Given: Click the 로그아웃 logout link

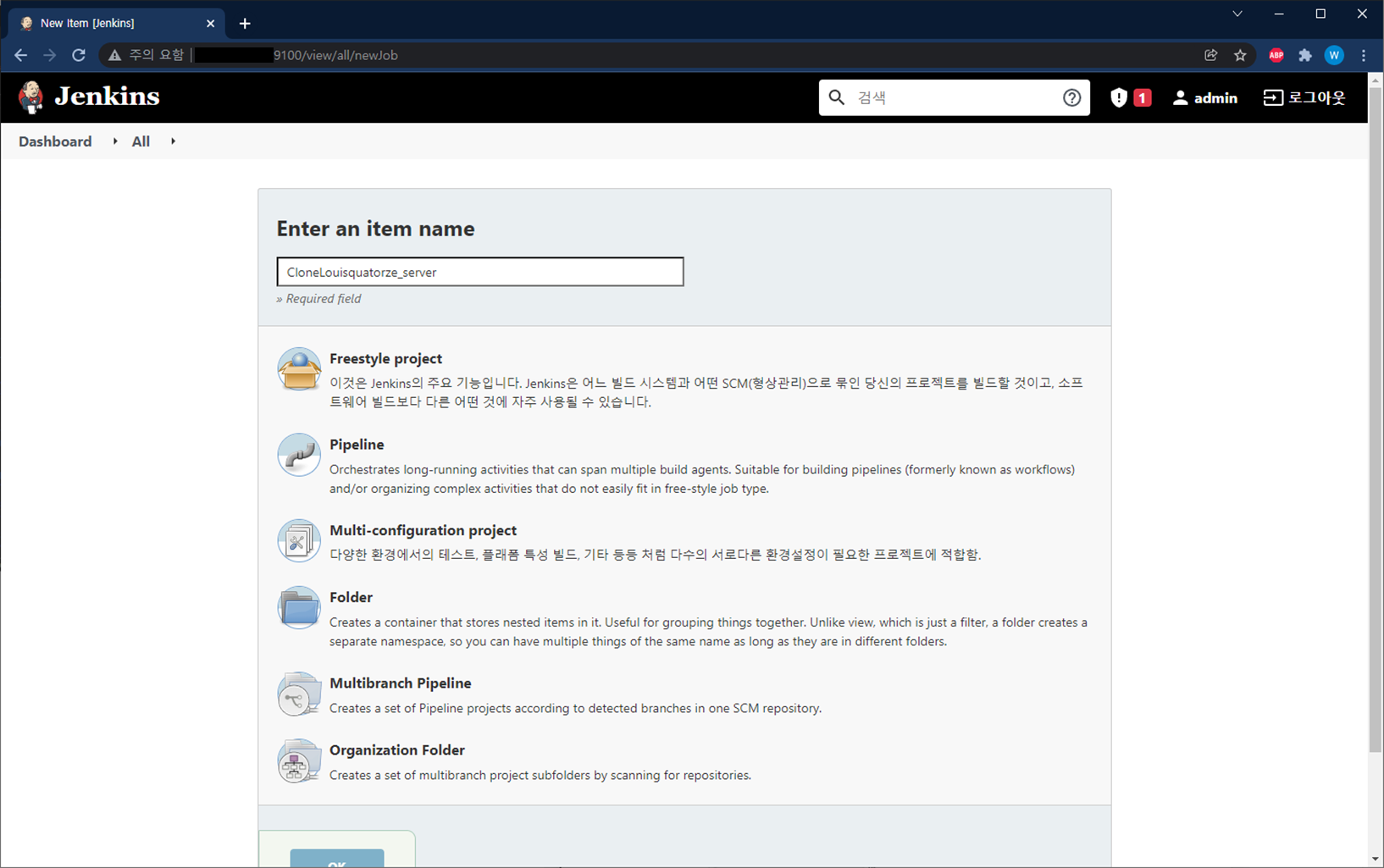Looking at the screenshot, I should (1304, 97).
